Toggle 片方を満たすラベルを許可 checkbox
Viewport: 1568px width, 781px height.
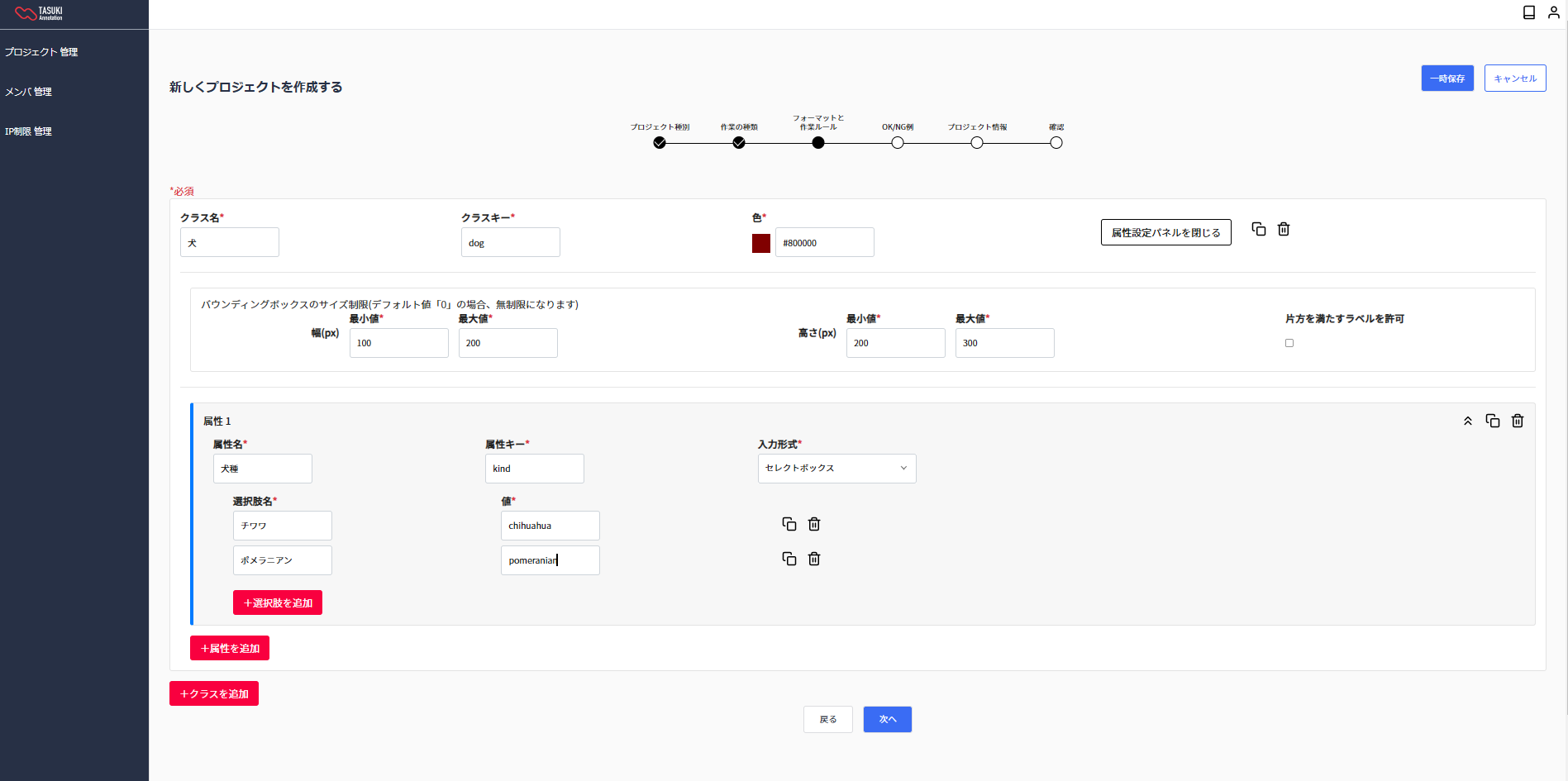[x=1289, y=343]
